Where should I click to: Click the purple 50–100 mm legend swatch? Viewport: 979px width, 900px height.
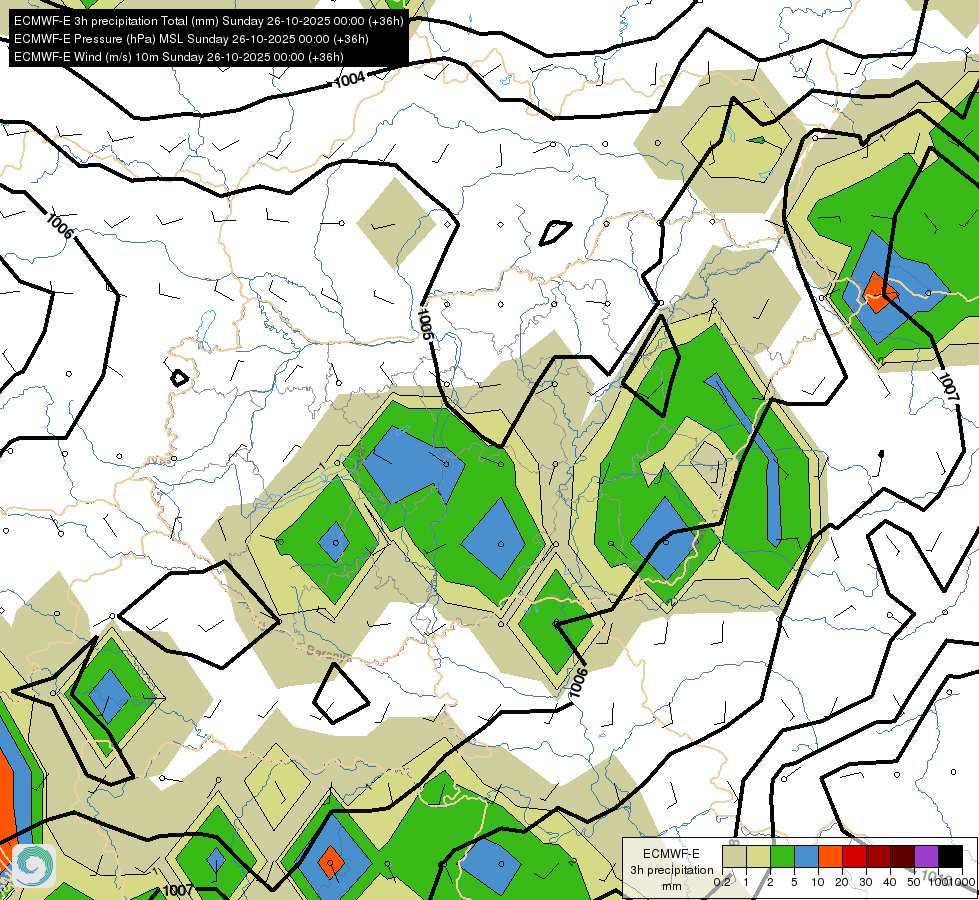(x=927, y=856)
